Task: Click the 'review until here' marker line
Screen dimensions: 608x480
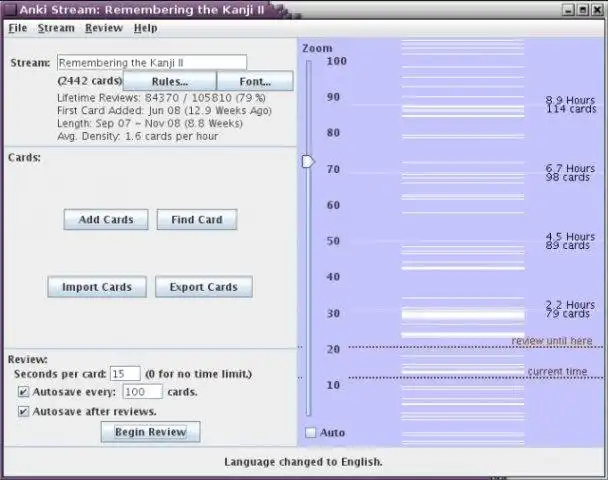Action: click(x=476, y=347)
